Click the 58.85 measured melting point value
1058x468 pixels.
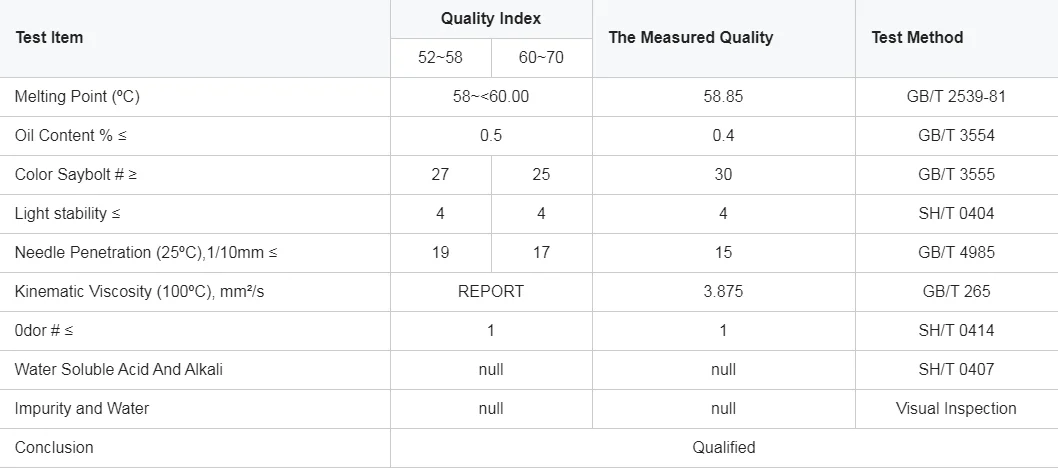[x=723, y=97]
